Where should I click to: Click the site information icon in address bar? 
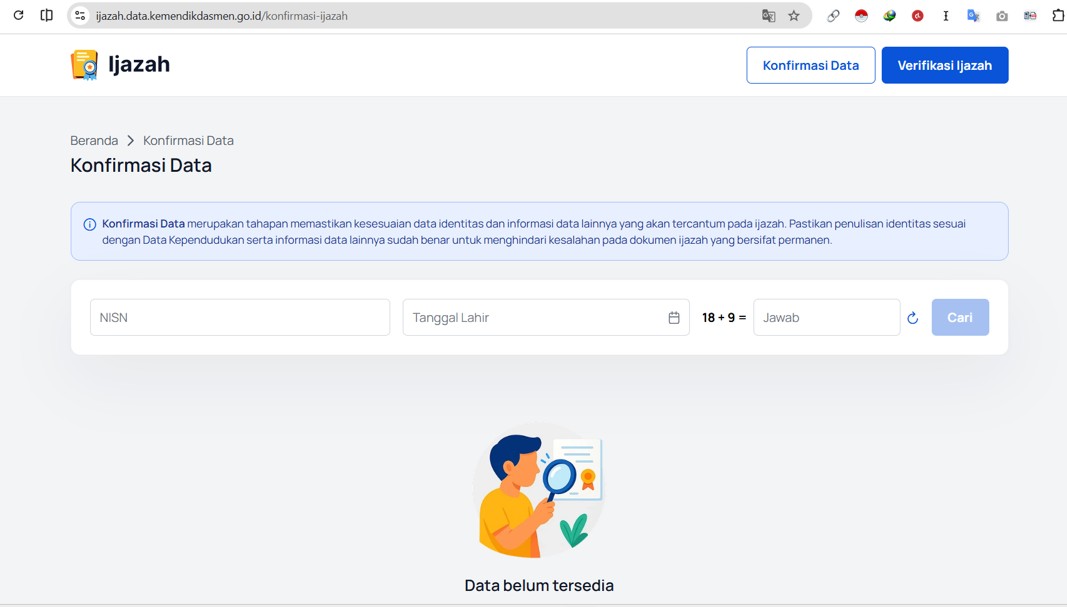coord(80,15)
